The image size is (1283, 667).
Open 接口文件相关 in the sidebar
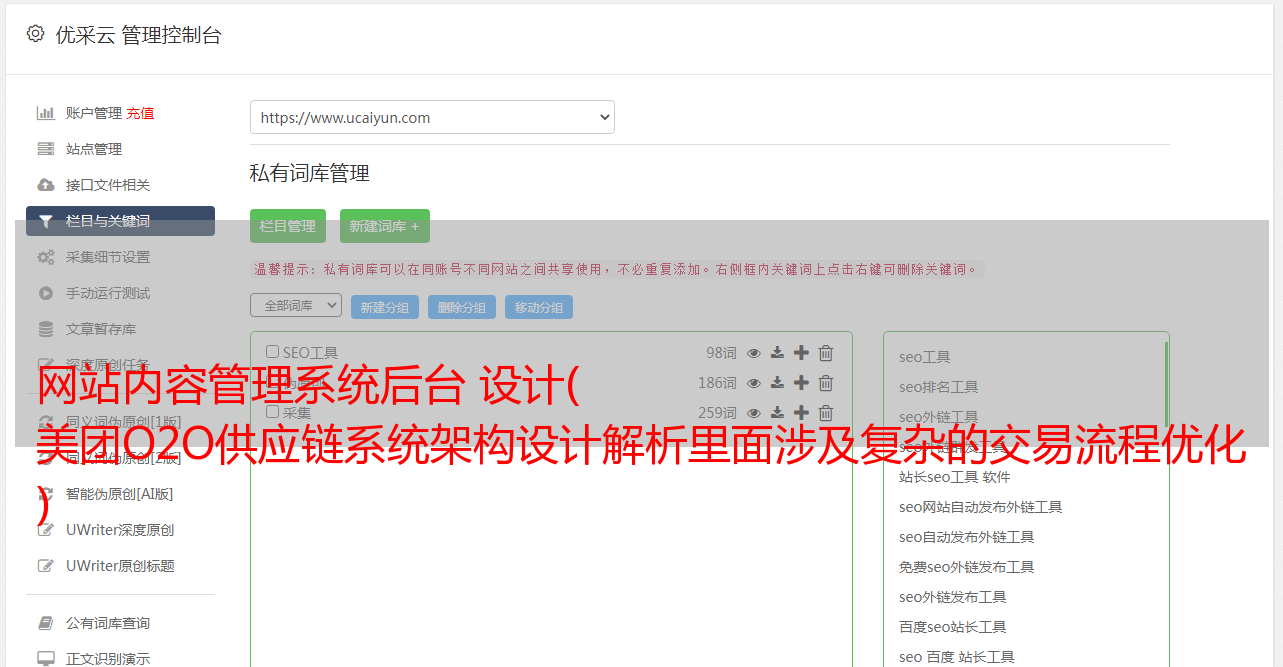108,185
